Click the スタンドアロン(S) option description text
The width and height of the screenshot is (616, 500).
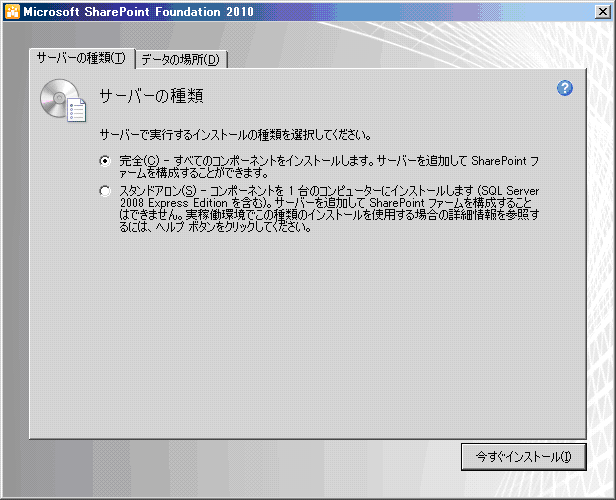pos(329,209)
